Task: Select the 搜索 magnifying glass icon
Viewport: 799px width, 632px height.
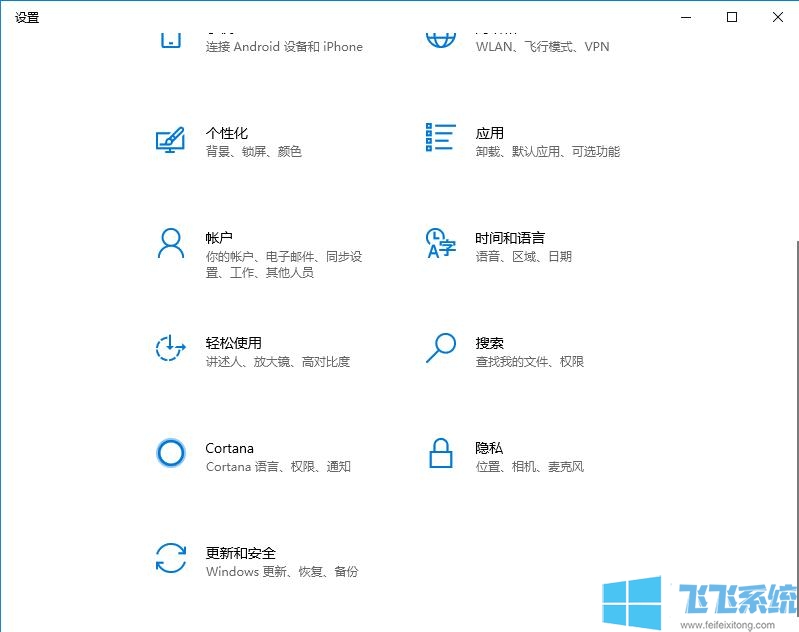Action: (440, 348)
